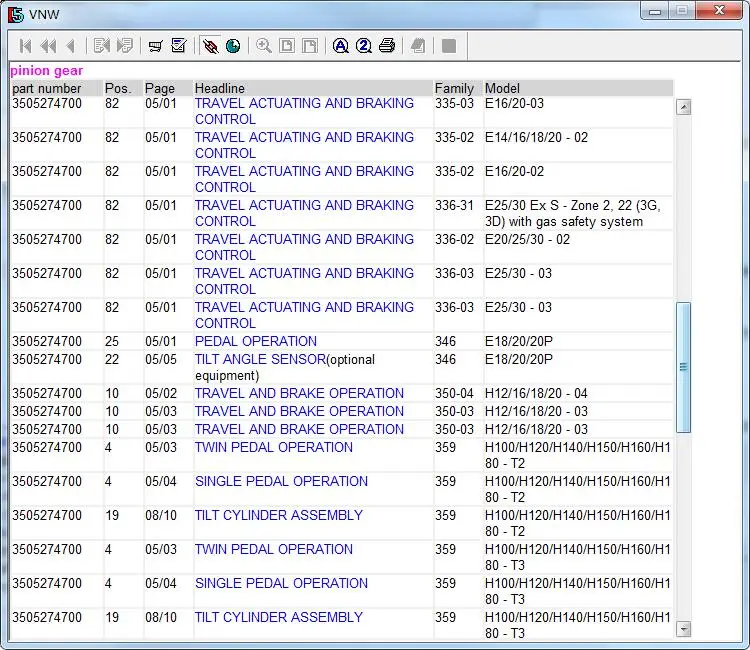Start the '2' magnifier search

pos(364,46)
